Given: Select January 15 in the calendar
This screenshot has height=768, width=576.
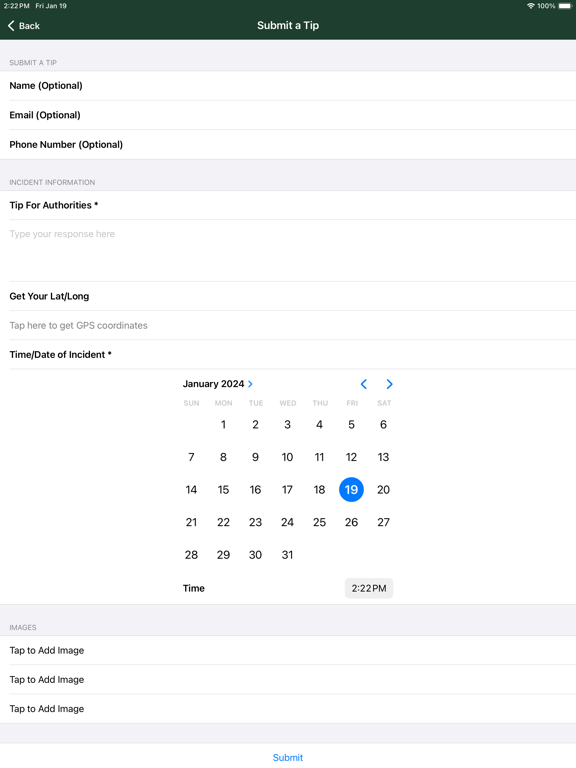Looking at the screenshot, I should (x=223, y=490).
